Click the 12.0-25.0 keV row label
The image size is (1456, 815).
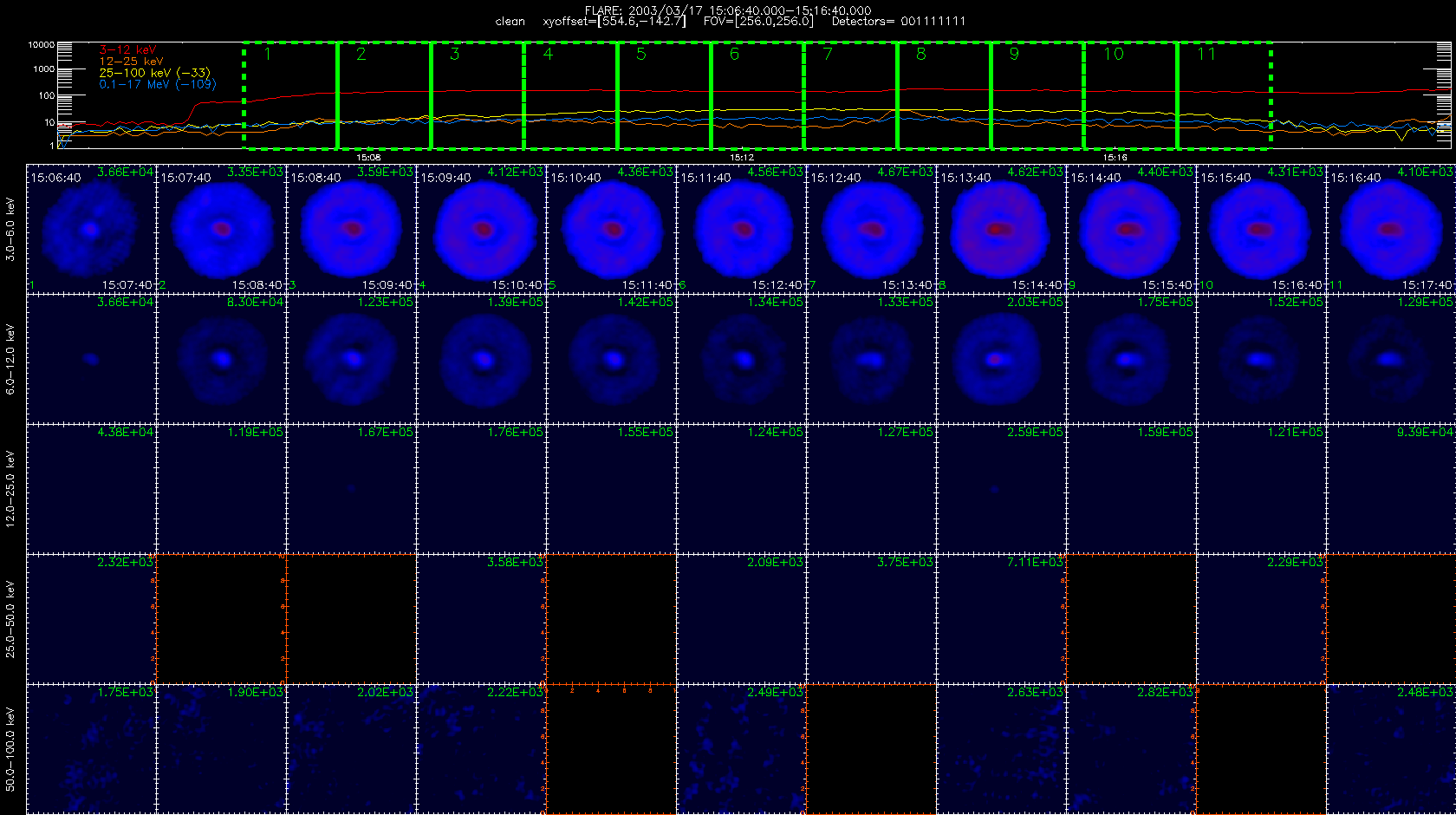coord(10,489)
